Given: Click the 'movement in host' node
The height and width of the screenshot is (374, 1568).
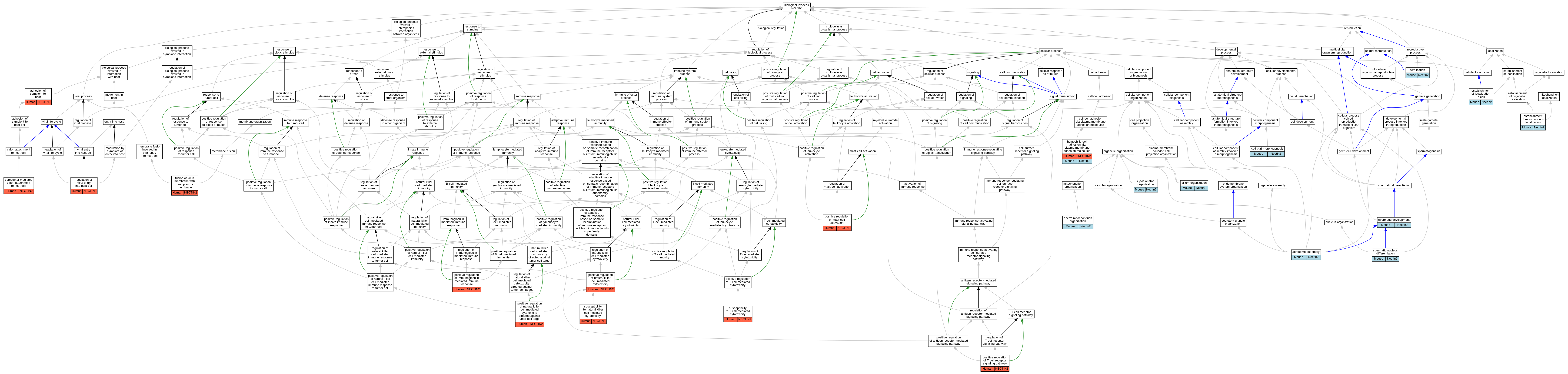Looking at the screenshot, I should click(114, 96).
